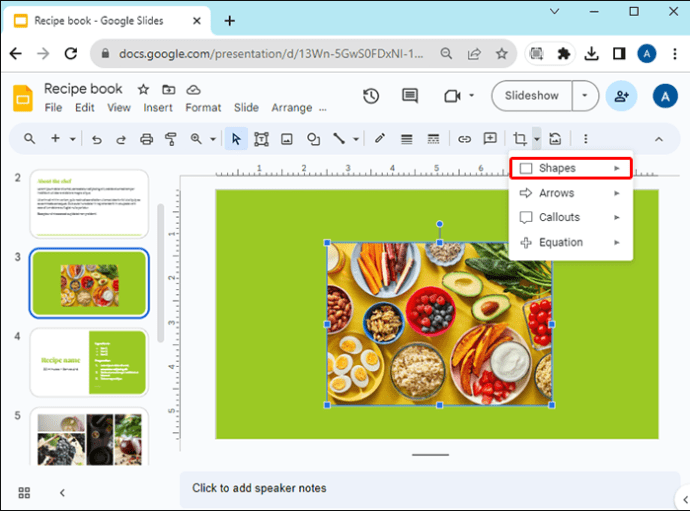Viewport: 690px width, 511px height.
Task: Open the Edit menu
Action: (84, 108)
